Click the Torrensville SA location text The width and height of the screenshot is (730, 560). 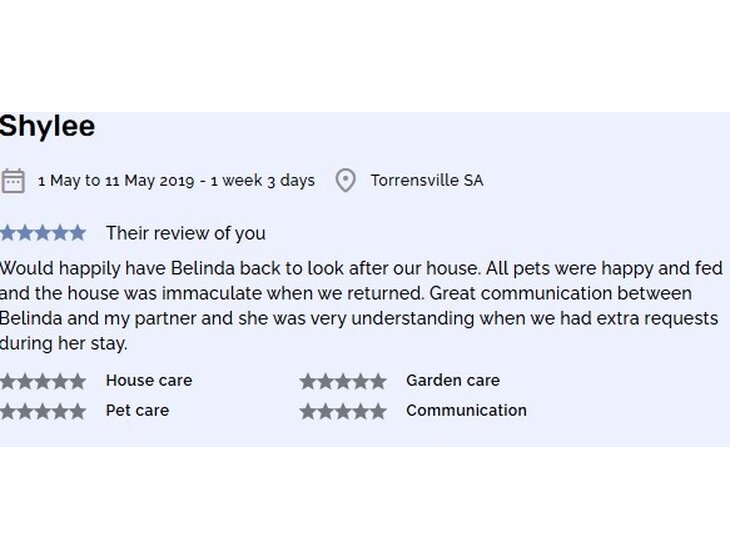coord(426,181)
